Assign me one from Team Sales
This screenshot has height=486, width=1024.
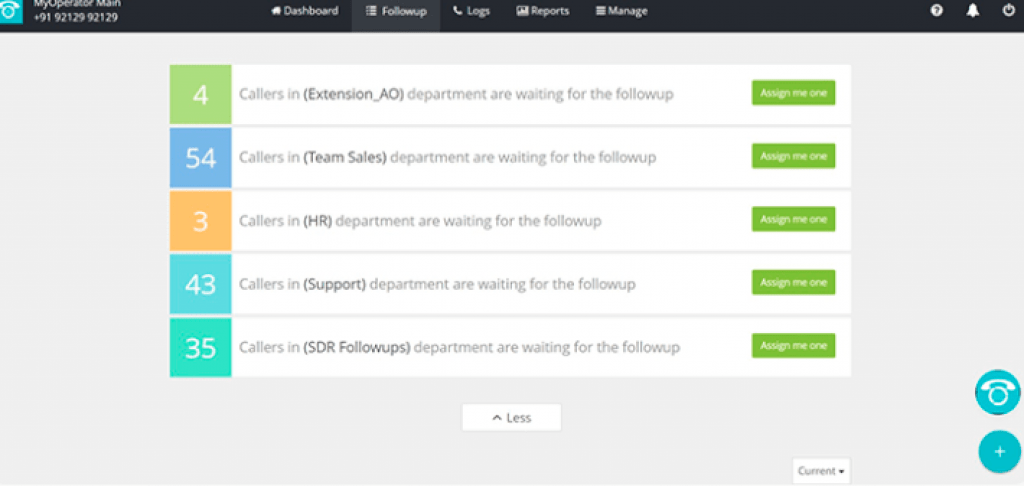point(793,156)
